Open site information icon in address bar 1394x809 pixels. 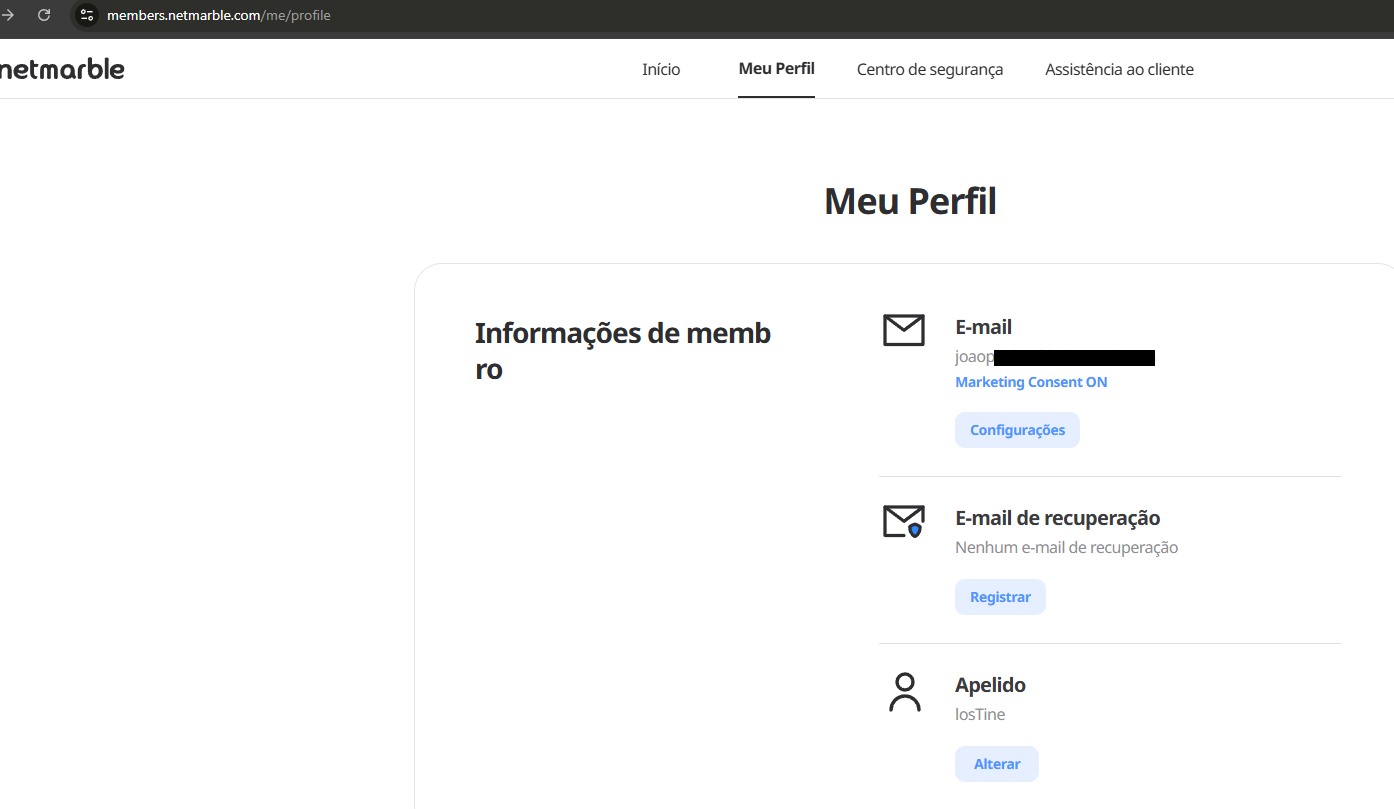[x=87, y=15]
